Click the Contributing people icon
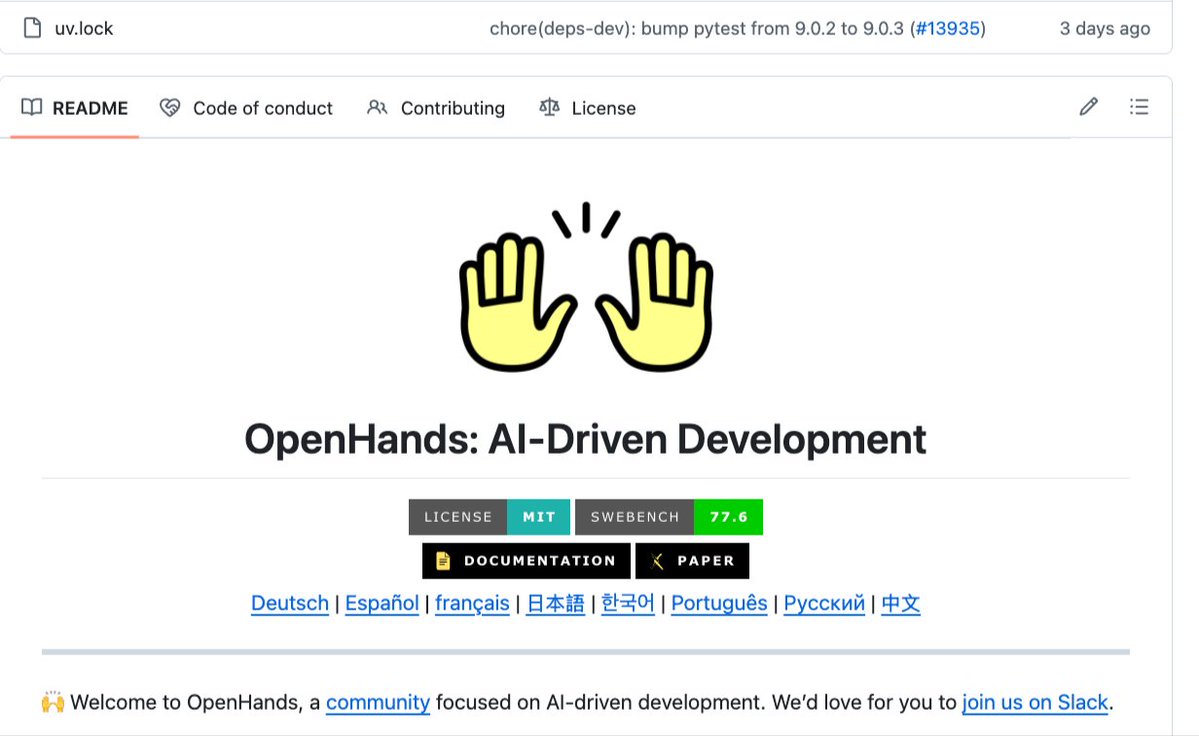Image resolution: width=1199 pixels, height=736 pixels. click(377, 107)
